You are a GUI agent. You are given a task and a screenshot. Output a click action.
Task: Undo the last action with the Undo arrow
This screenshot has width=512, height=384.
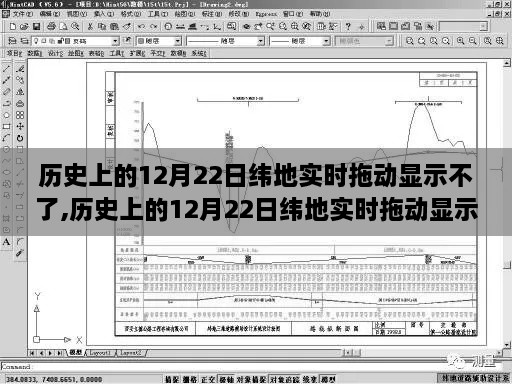tap(141, 26)
